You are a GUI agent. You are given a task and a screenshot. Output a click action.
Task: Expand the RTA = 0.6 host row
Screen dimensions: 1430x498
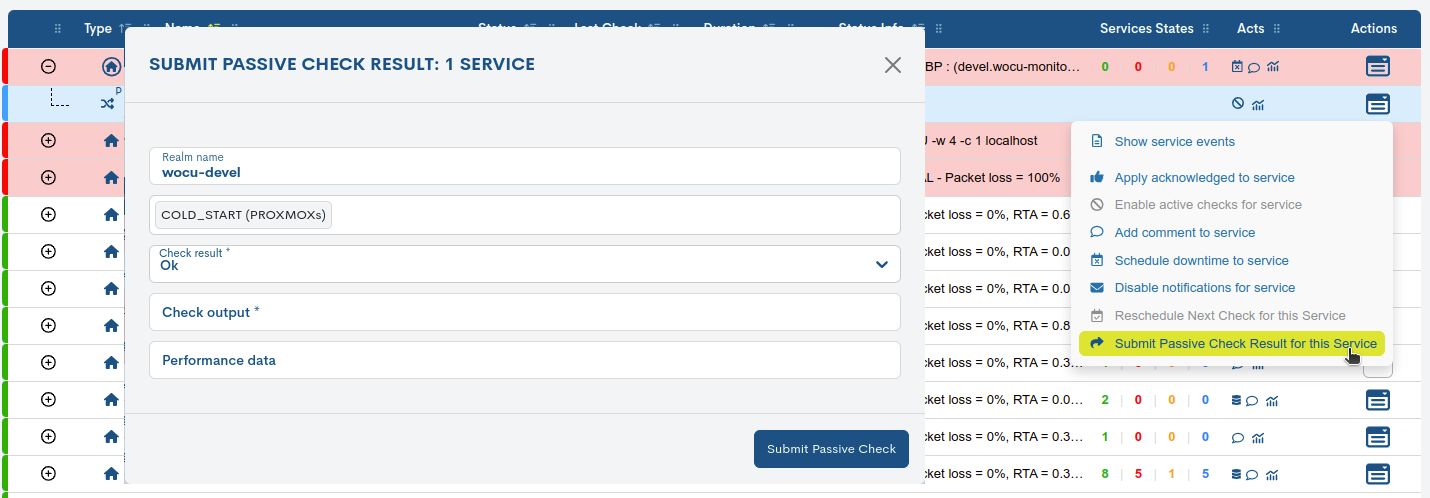pyautogui.click(x=48, y=215)
